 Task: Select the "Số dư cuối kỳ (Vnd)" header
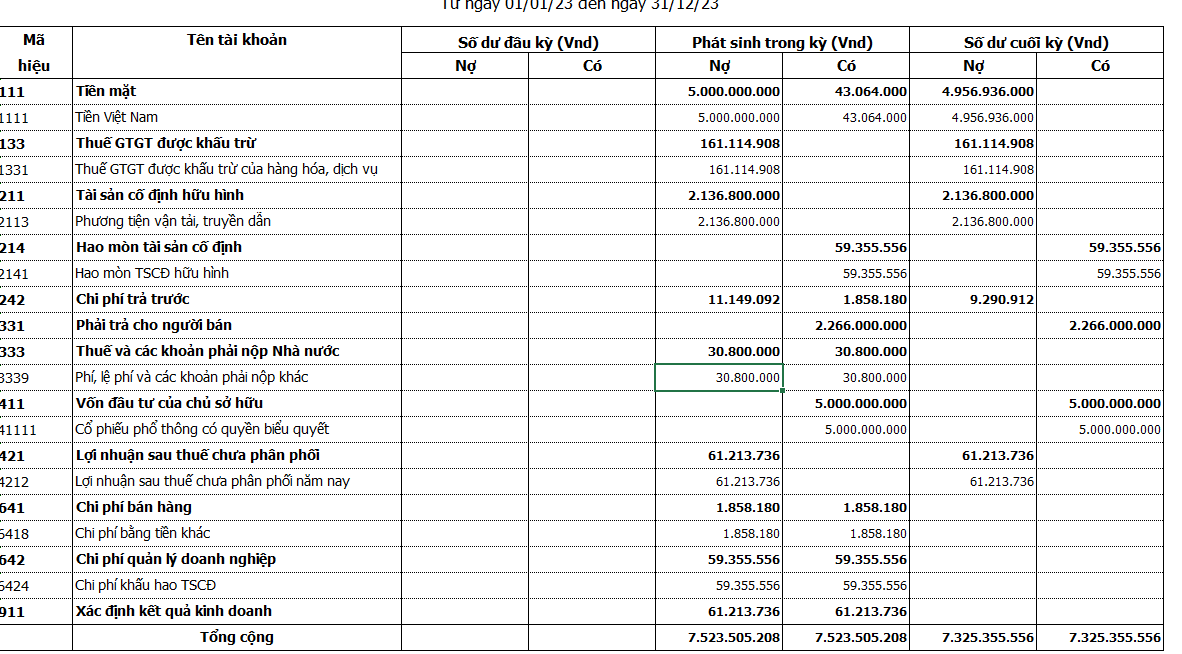1036,42
